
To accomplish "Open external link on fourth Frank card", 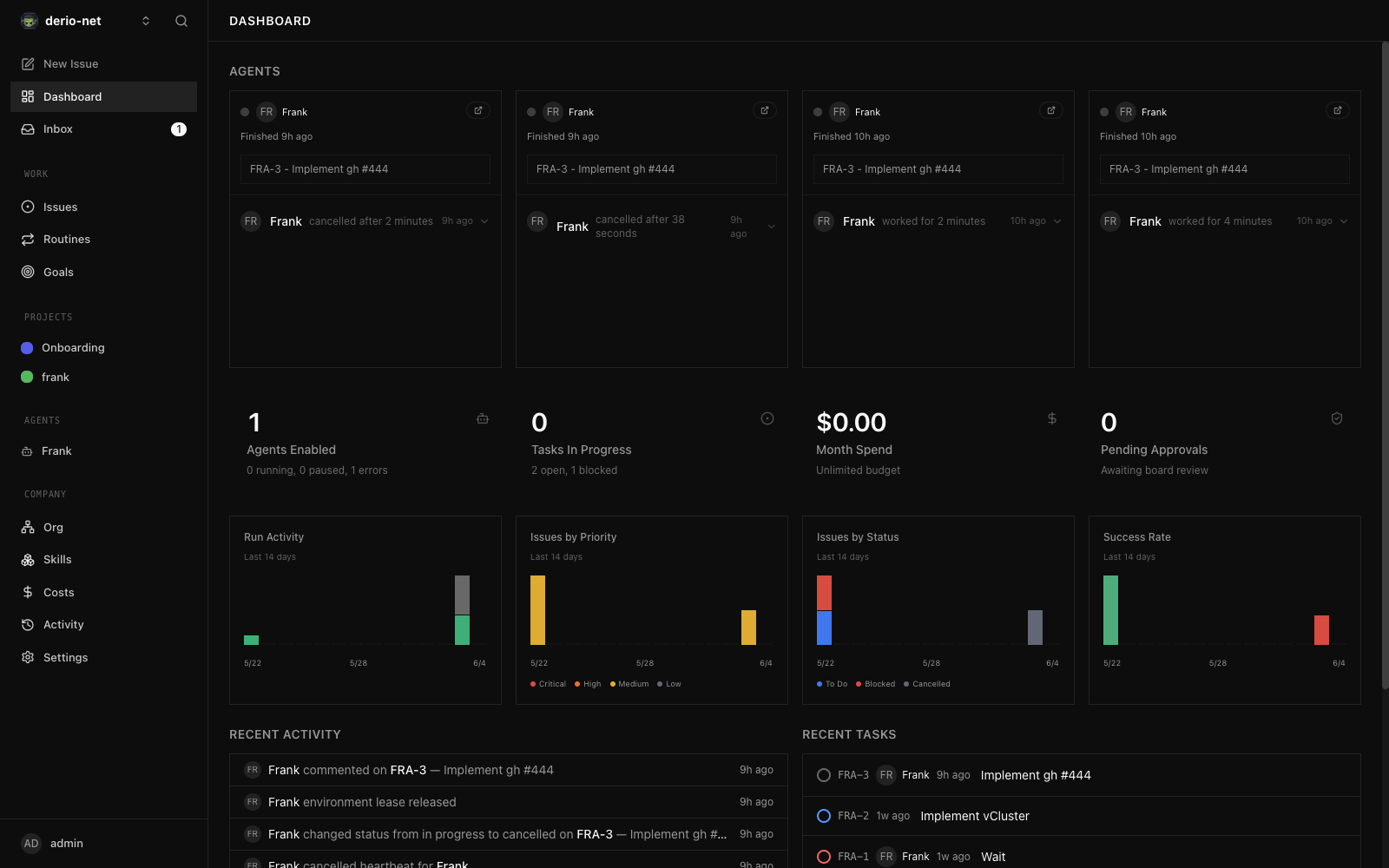I will 1338,110.
